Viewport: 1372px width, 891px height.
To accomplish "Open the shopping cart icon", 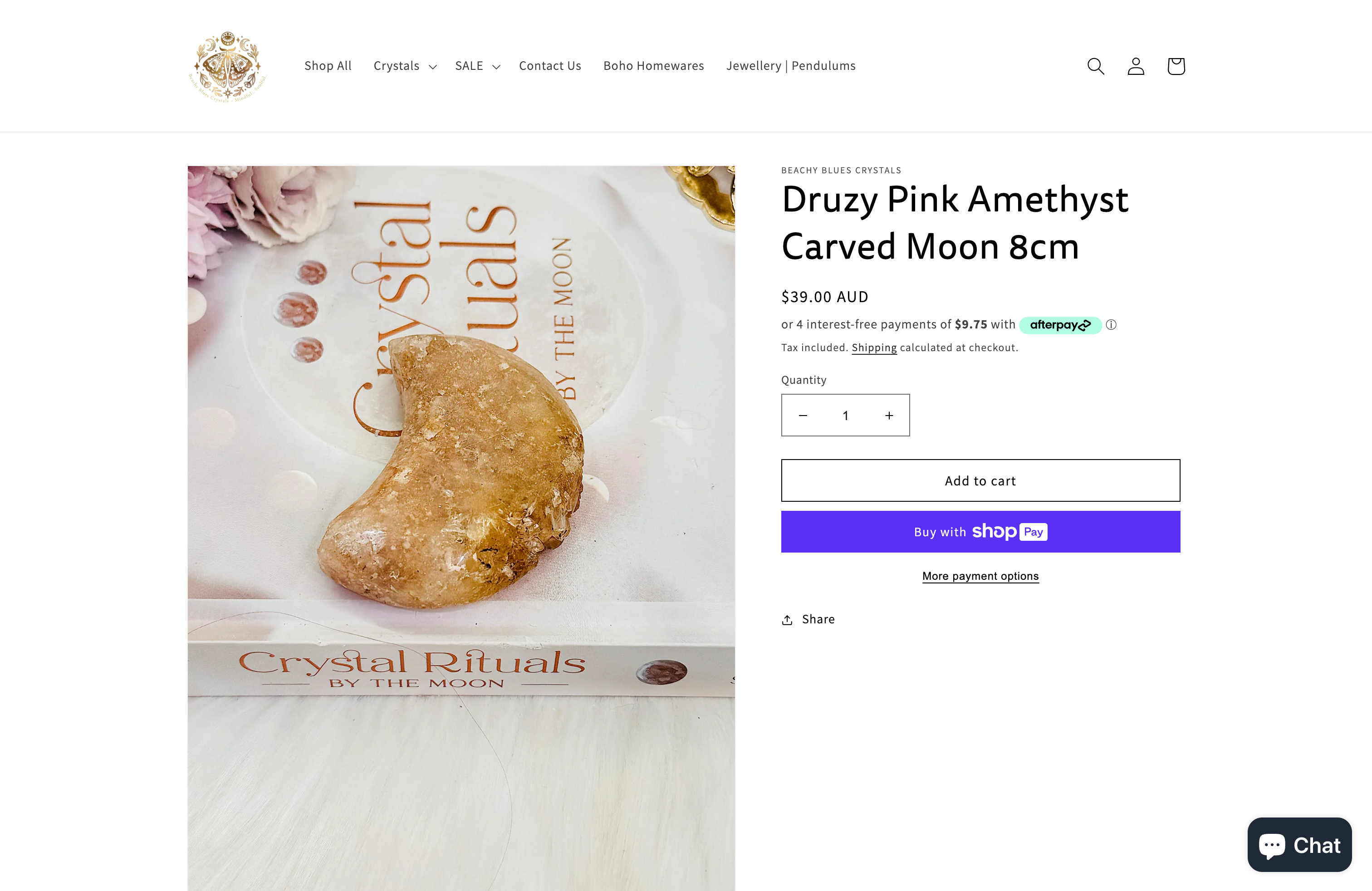I will point(1176,66).
